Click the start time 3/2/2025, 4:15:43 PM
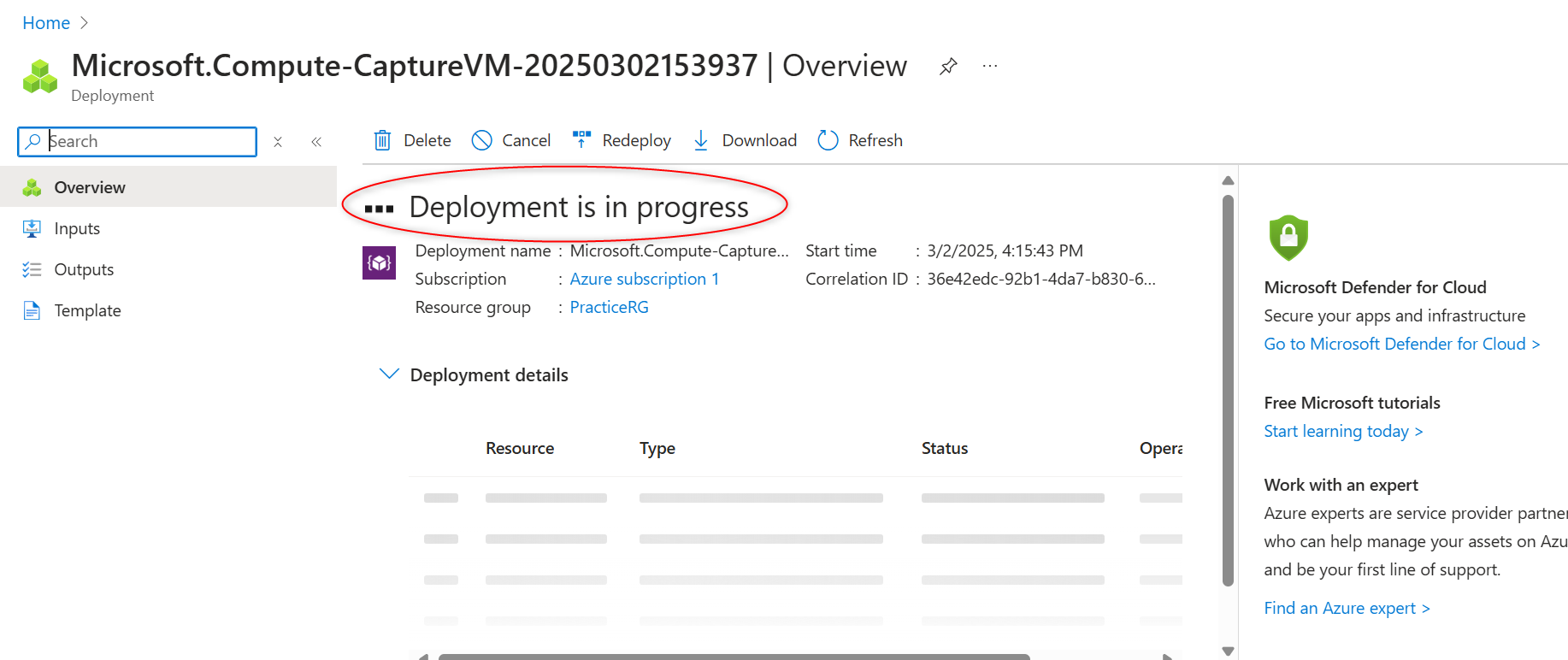The image size is (1568, 660). (x=1005, y=250)
